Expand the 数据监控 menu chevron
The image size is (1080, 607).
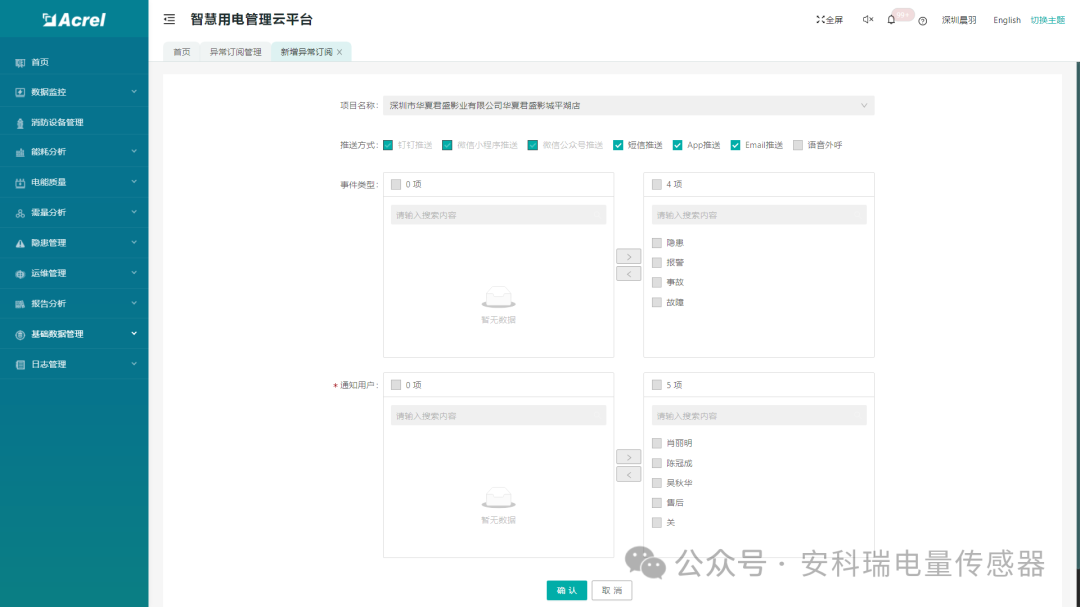coord(134,92)
